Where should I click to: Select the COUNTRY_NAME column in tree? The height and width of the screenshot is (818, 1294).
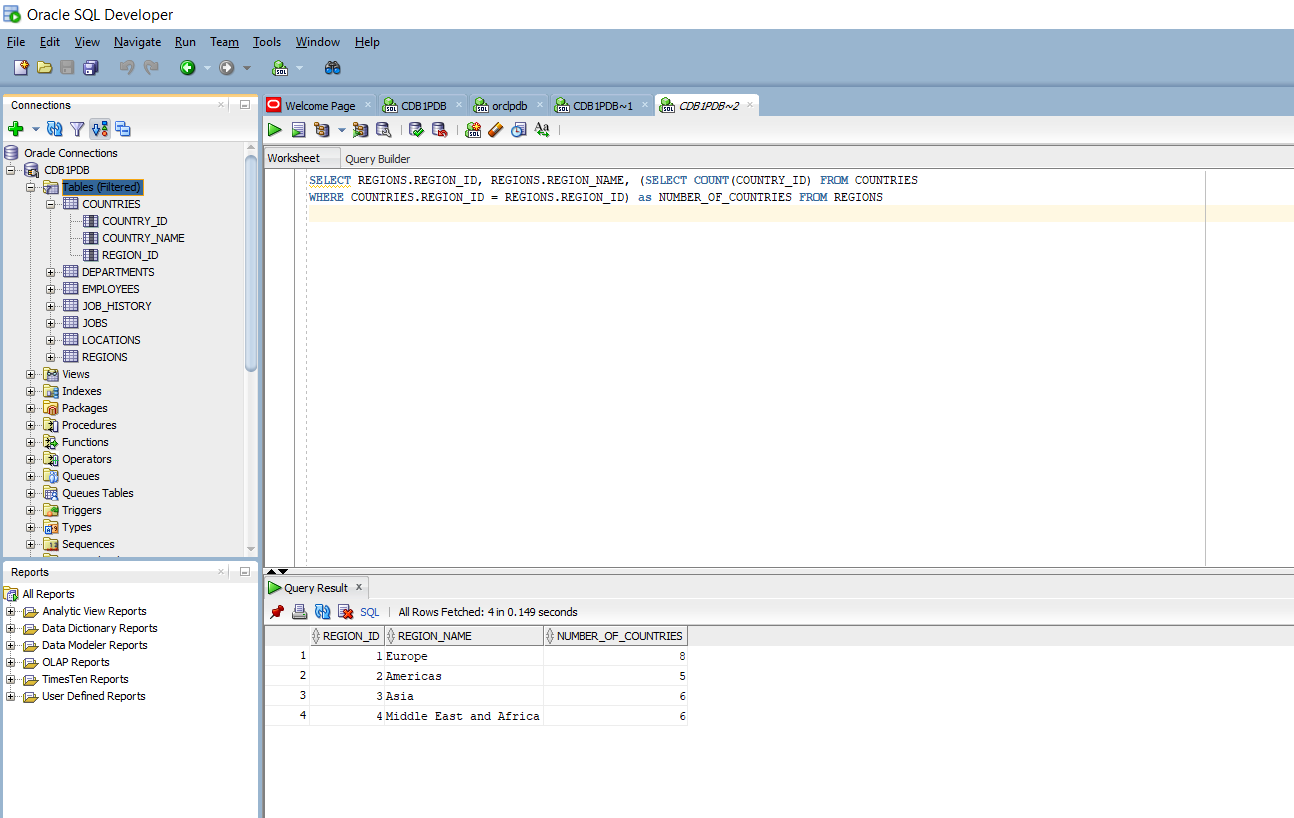pos(143,238)
